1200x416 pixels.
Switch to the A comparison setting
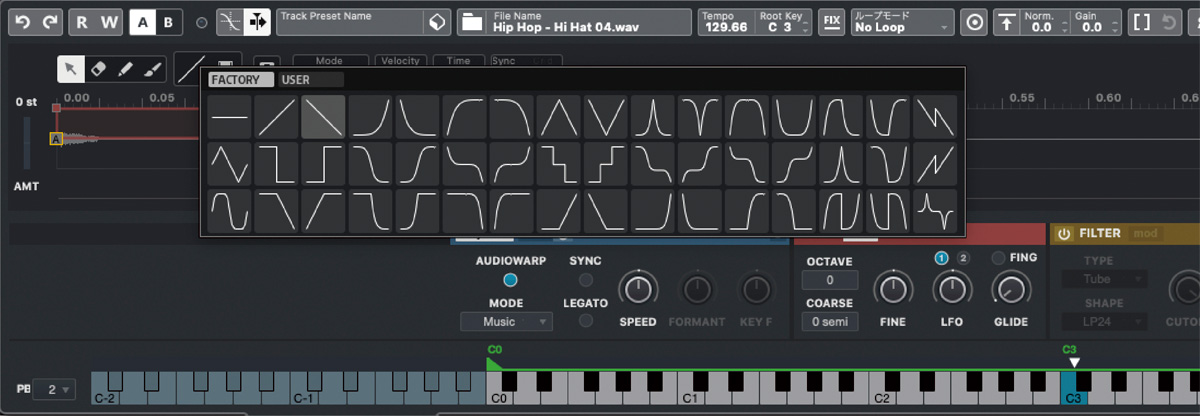(x=143, y=22)
